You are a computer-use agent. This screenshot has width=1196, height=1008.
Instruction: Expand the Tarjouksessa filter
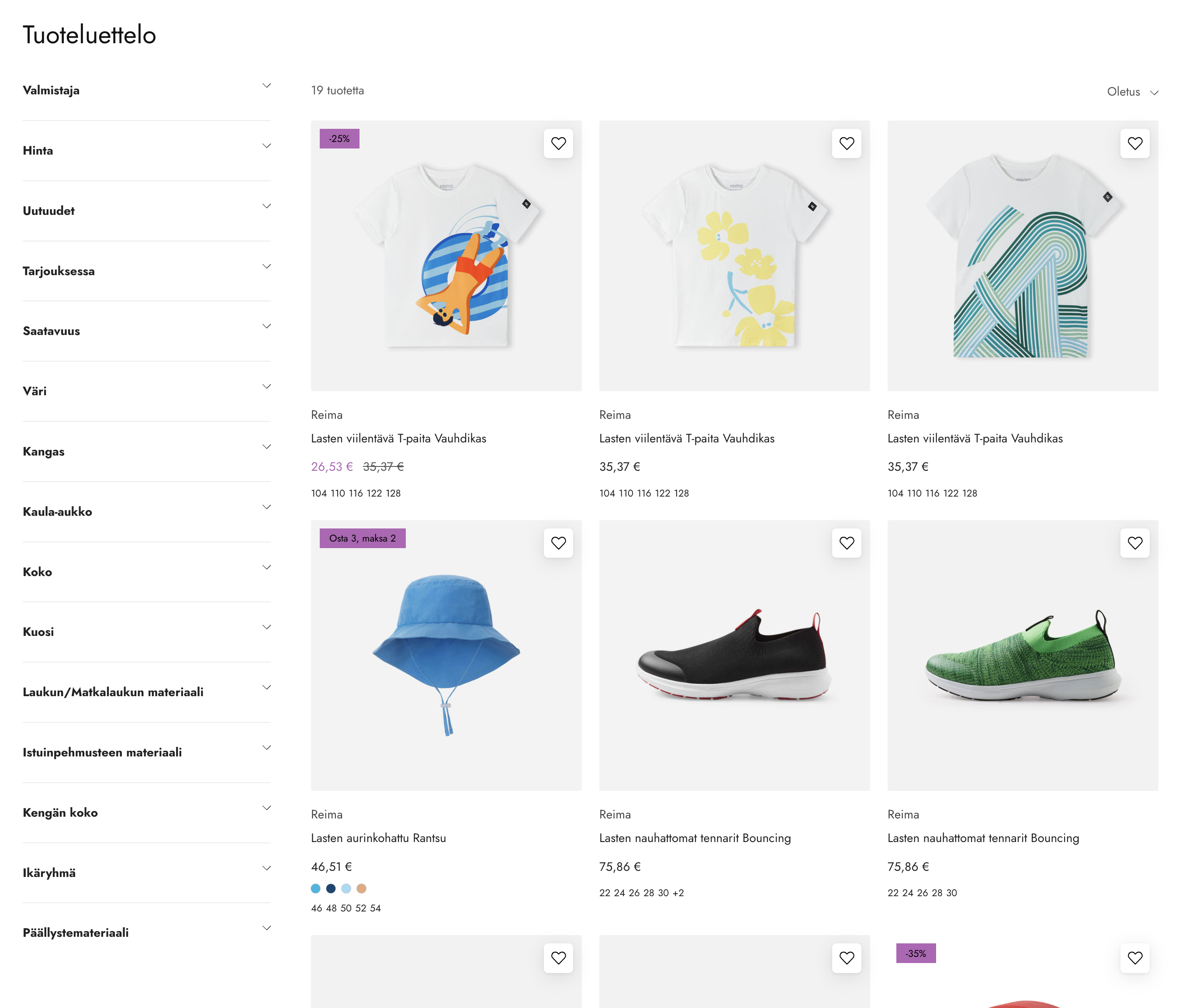click(147, 271)
